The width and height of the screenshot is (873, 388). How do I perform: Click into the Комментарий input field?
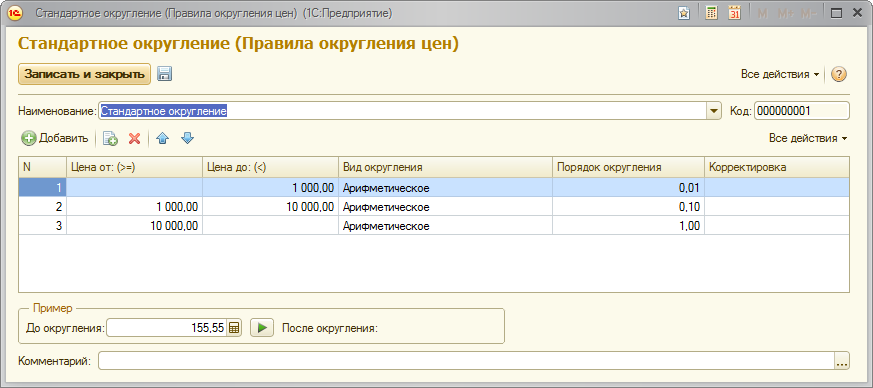[467, 361]
